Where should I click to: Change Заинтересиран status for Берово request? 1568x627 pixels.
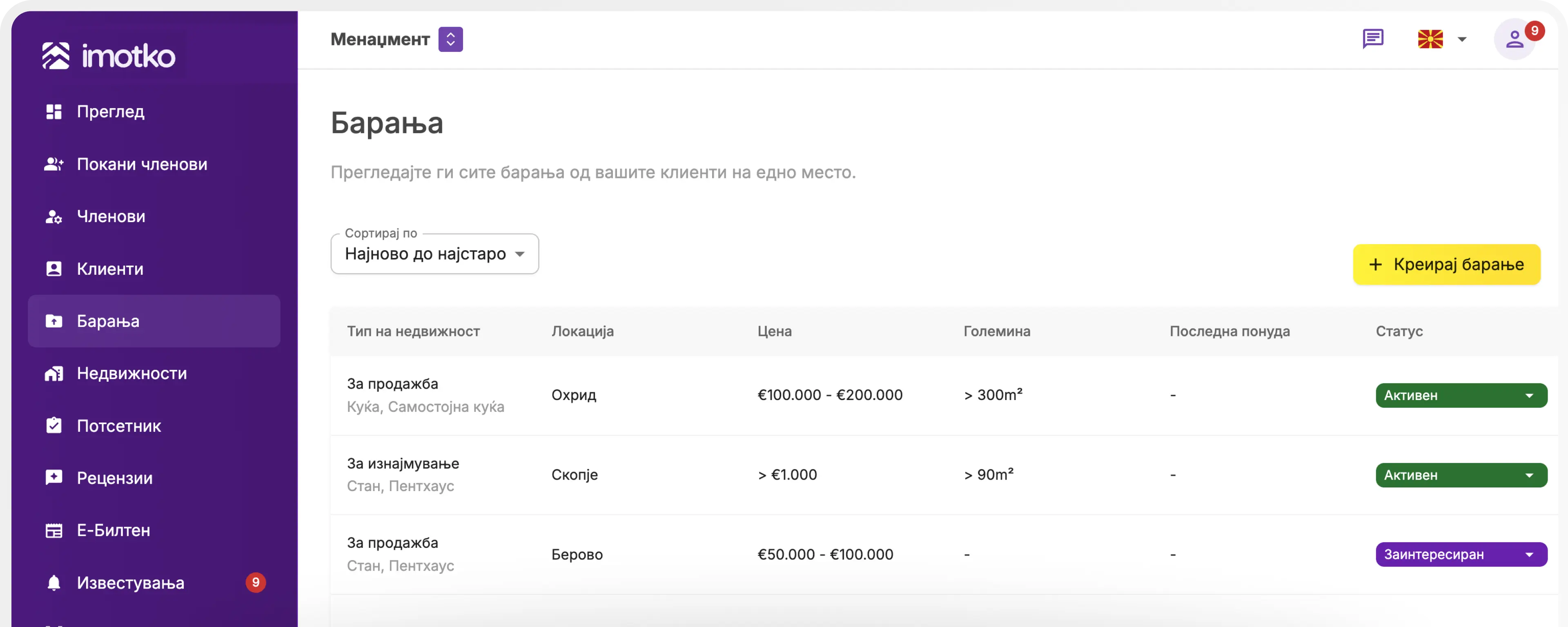click(x=1461, y=555)
